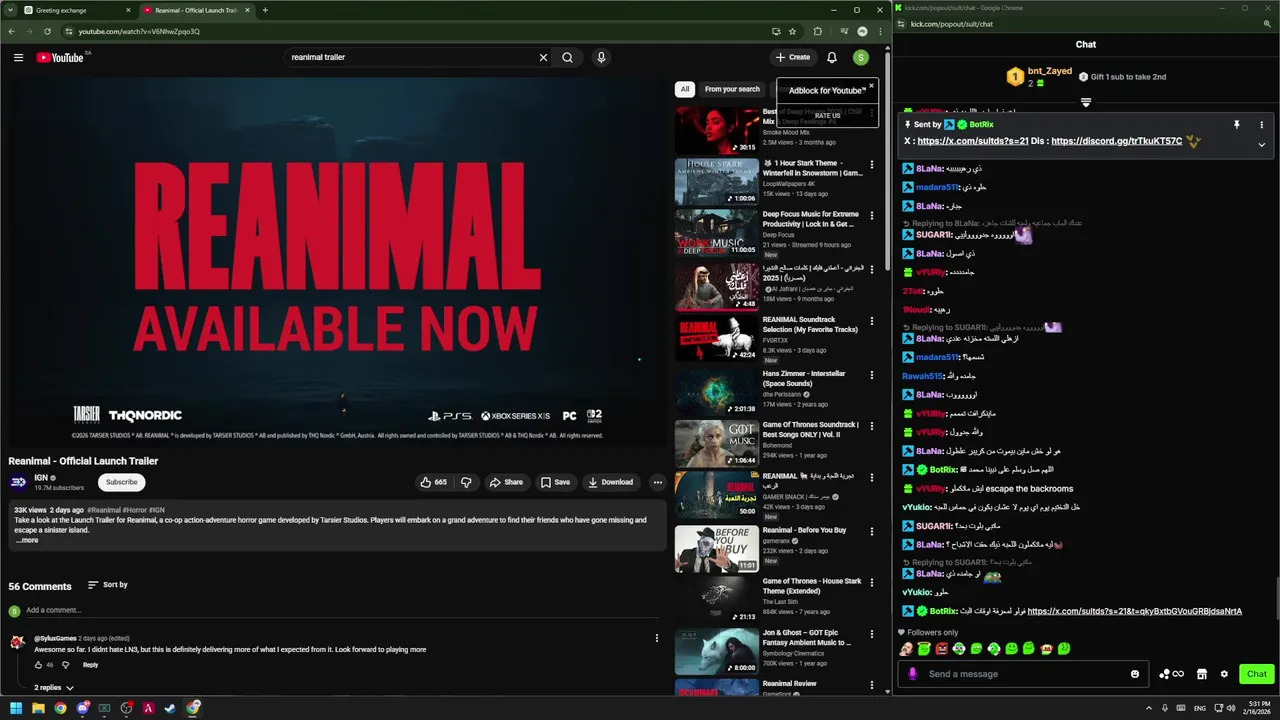The width and height of the screenshot is (1280, 720).
Task: Dislike the Reanimal trailer video
Action: click(466, 482)
